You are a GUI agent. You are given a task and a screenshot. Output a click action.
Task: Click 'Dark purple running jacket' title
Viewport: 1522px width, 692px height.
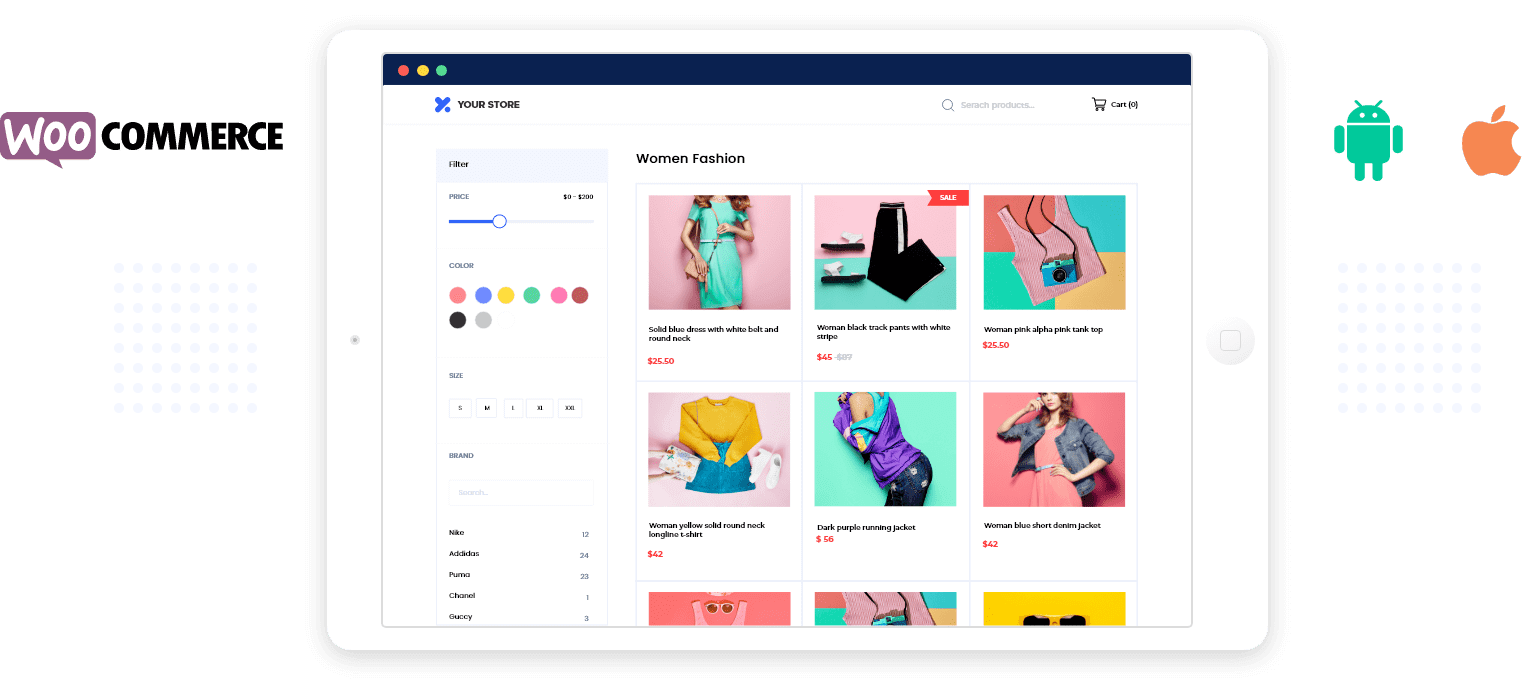[866, 527]
